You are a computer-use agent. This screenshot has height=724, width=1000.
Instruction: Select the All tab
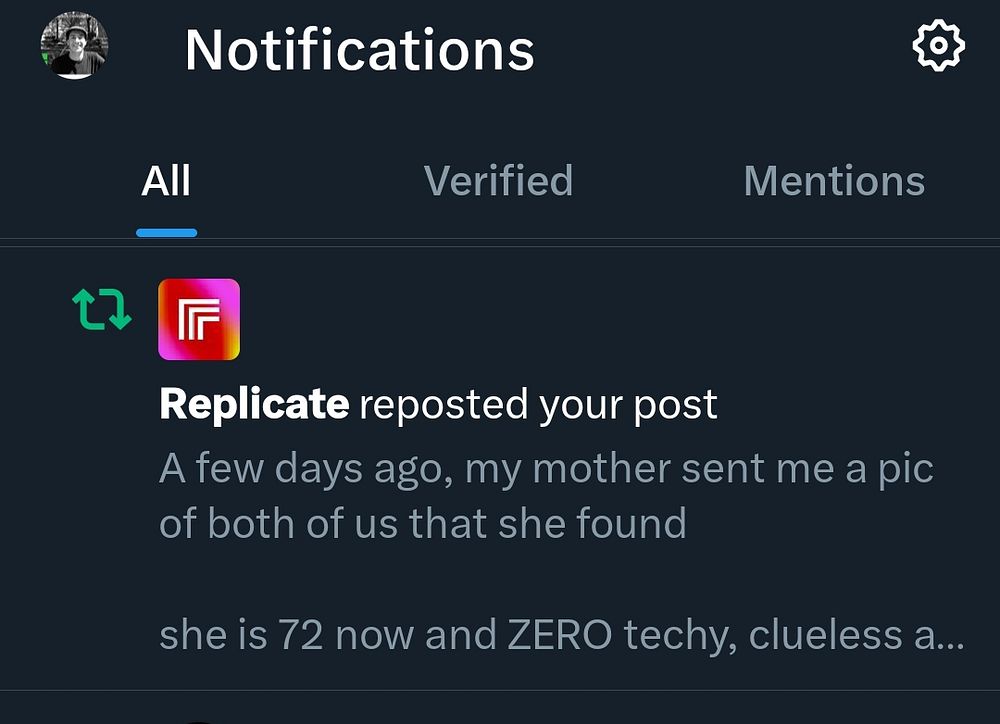click(x=166, y=182)
